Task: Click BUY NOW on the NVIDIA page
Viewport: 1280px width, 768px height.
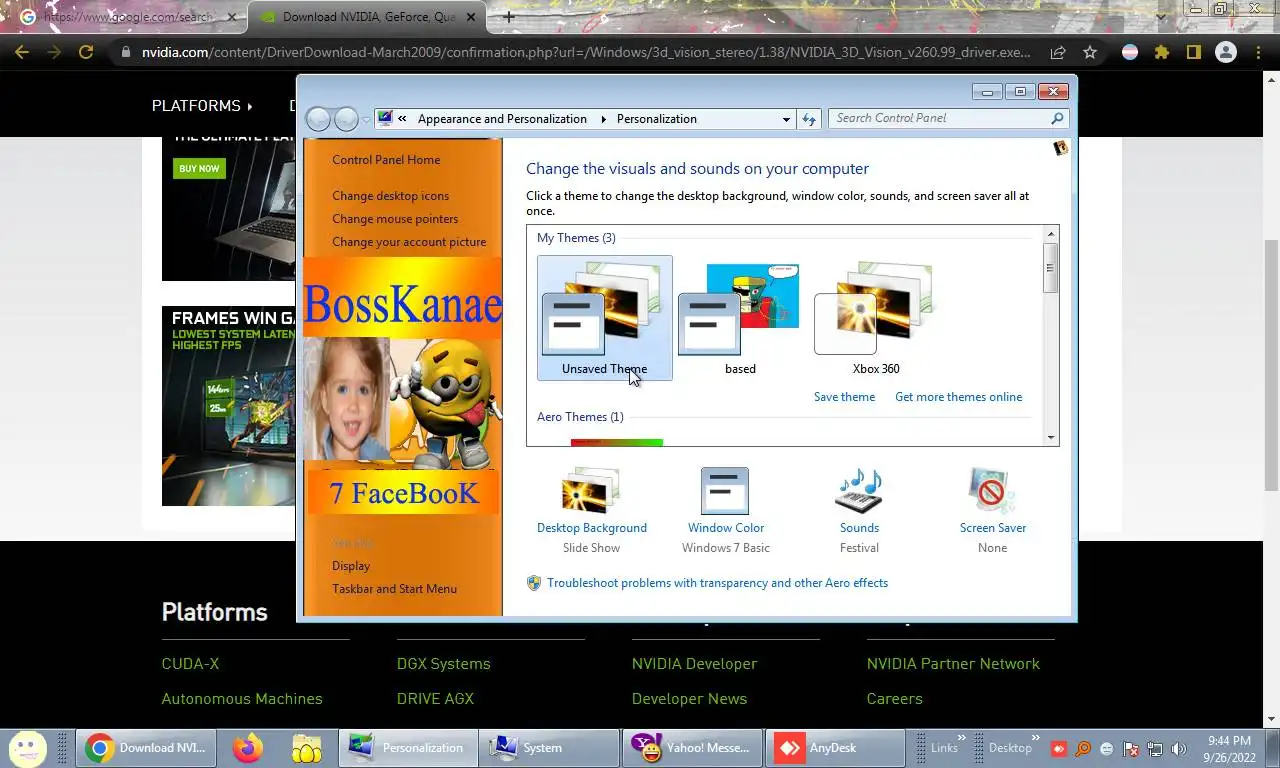Action: [199, 168]
